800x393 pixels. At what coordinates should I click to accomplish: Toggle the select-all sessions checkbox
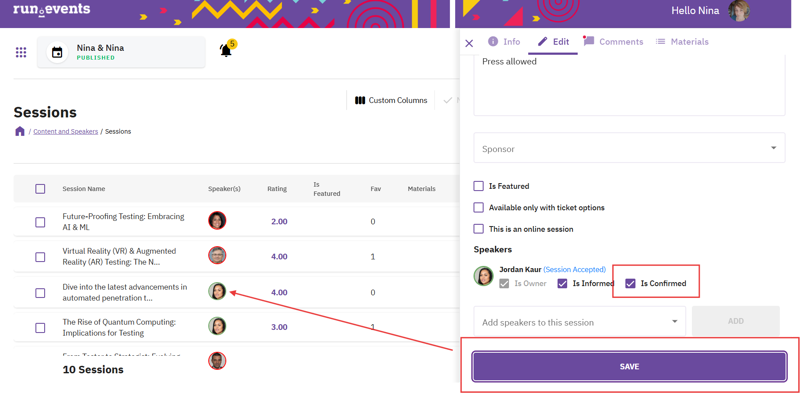40,189
